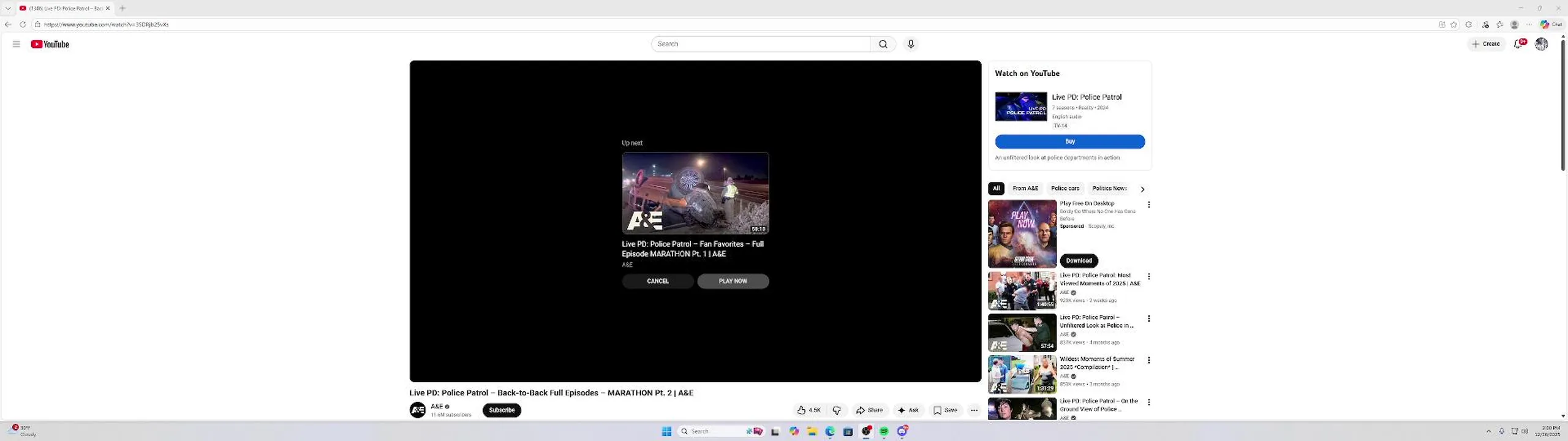Open options for On the Ground View video
Viewport: 1568px width, 441px height.
(x=1149, y=402)
